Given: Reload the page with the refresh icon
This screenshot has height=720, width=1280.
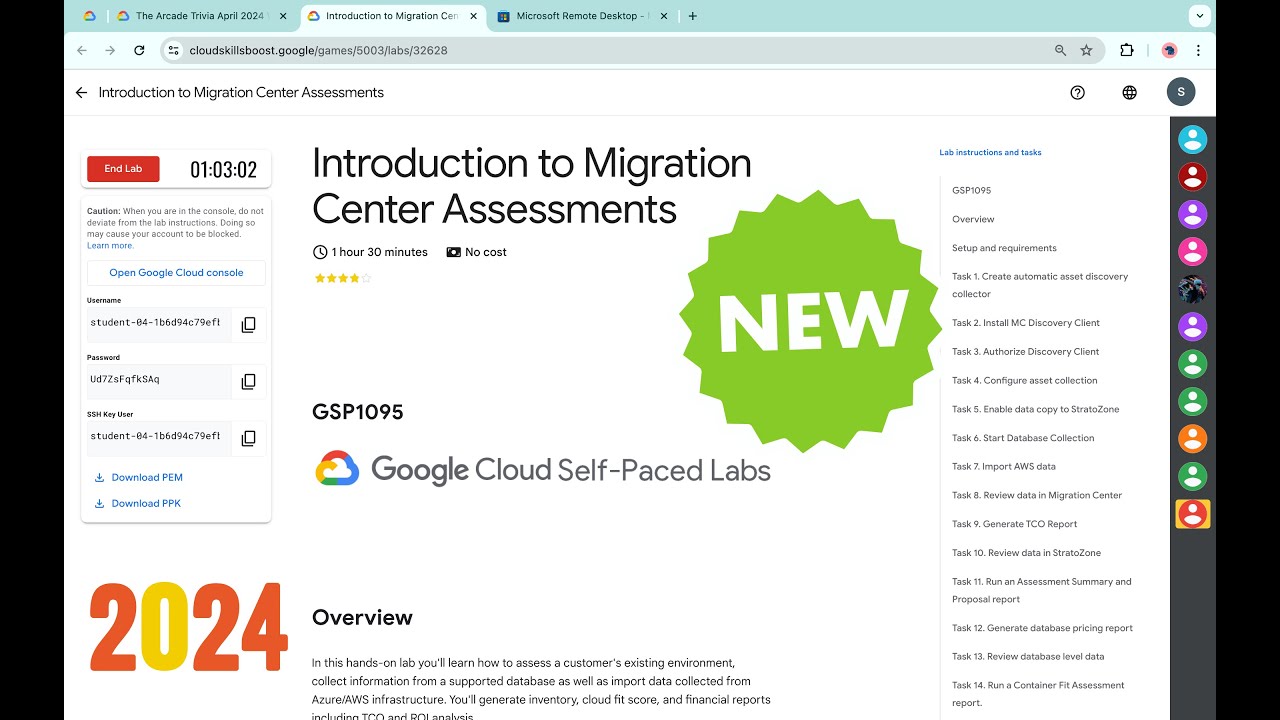Looking at the screenshot, I should (139, 50).
